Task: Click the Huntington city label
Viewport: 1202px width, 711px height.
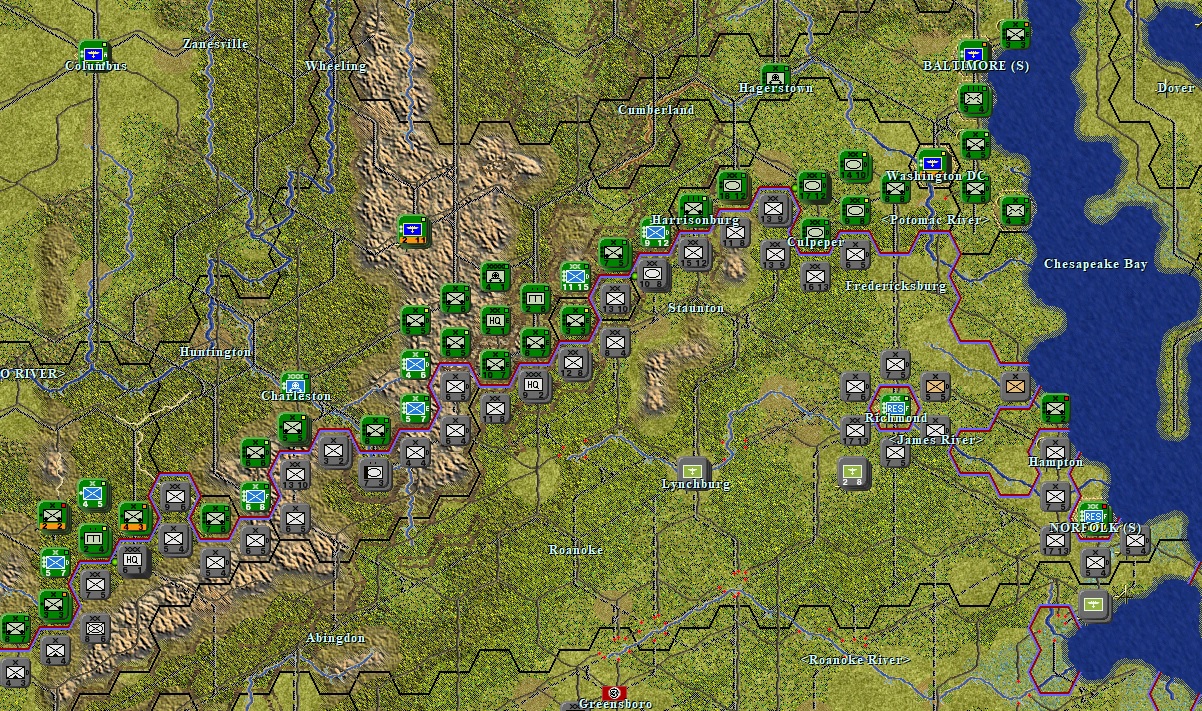Action: click(x=215, y=352)
